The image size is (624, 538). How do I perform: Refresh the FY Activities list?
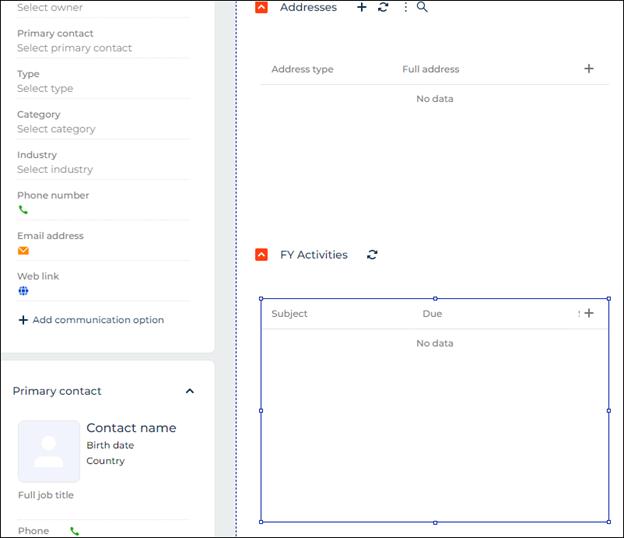tap(372, 255)
